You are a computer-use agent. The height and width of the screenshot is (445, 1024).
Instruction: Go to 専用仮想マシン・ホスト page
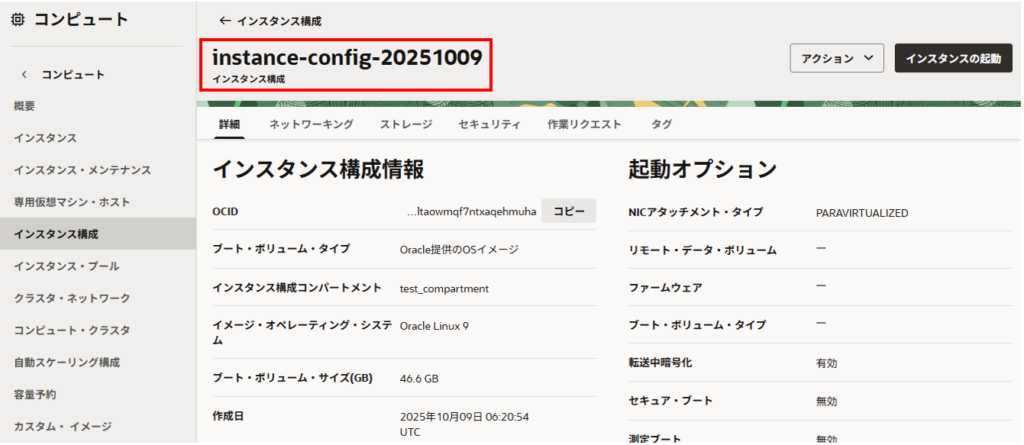(72, 202)
